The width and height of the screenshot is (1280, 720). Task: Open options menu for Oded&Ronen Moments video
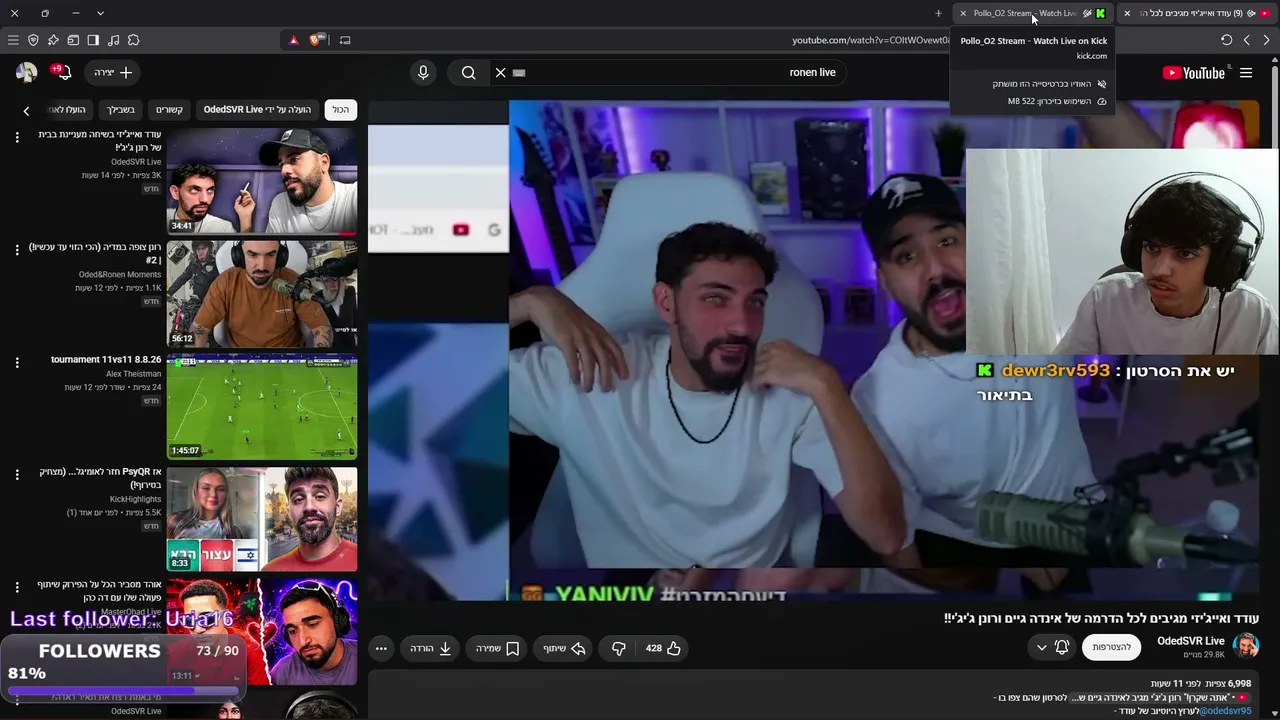17,250
